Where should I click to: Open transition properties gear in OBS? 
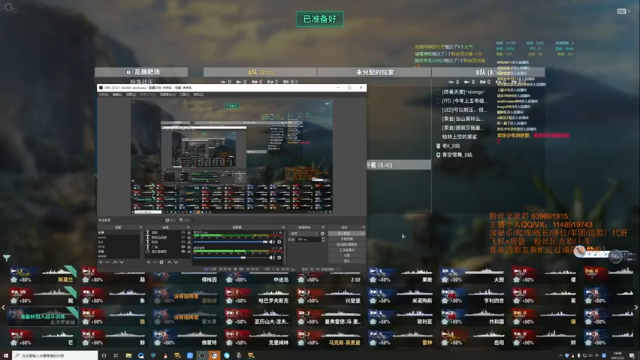click(x=322, y=233)
